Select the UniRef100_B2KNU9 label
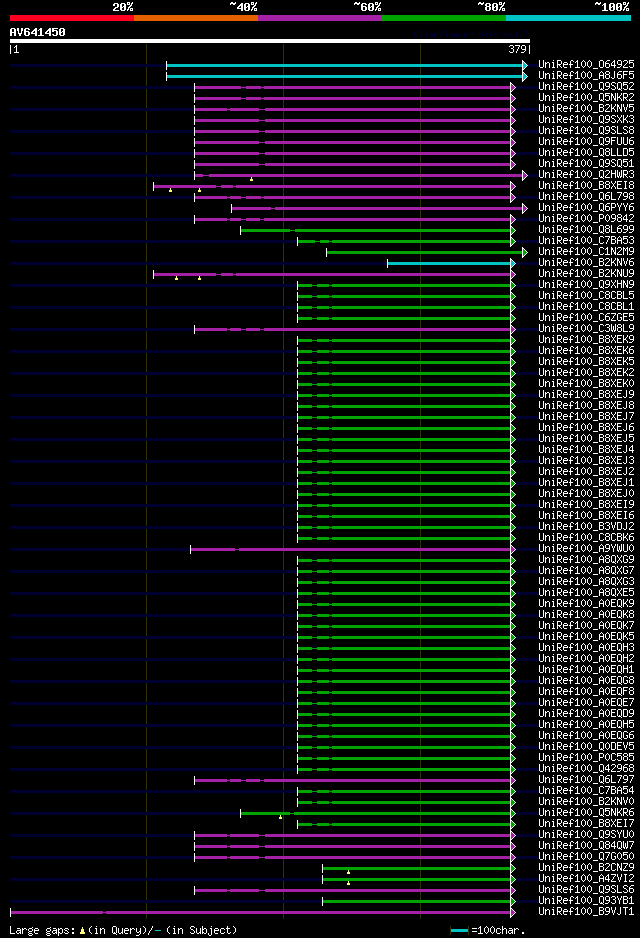640x938 pixels. pos(586,273)
